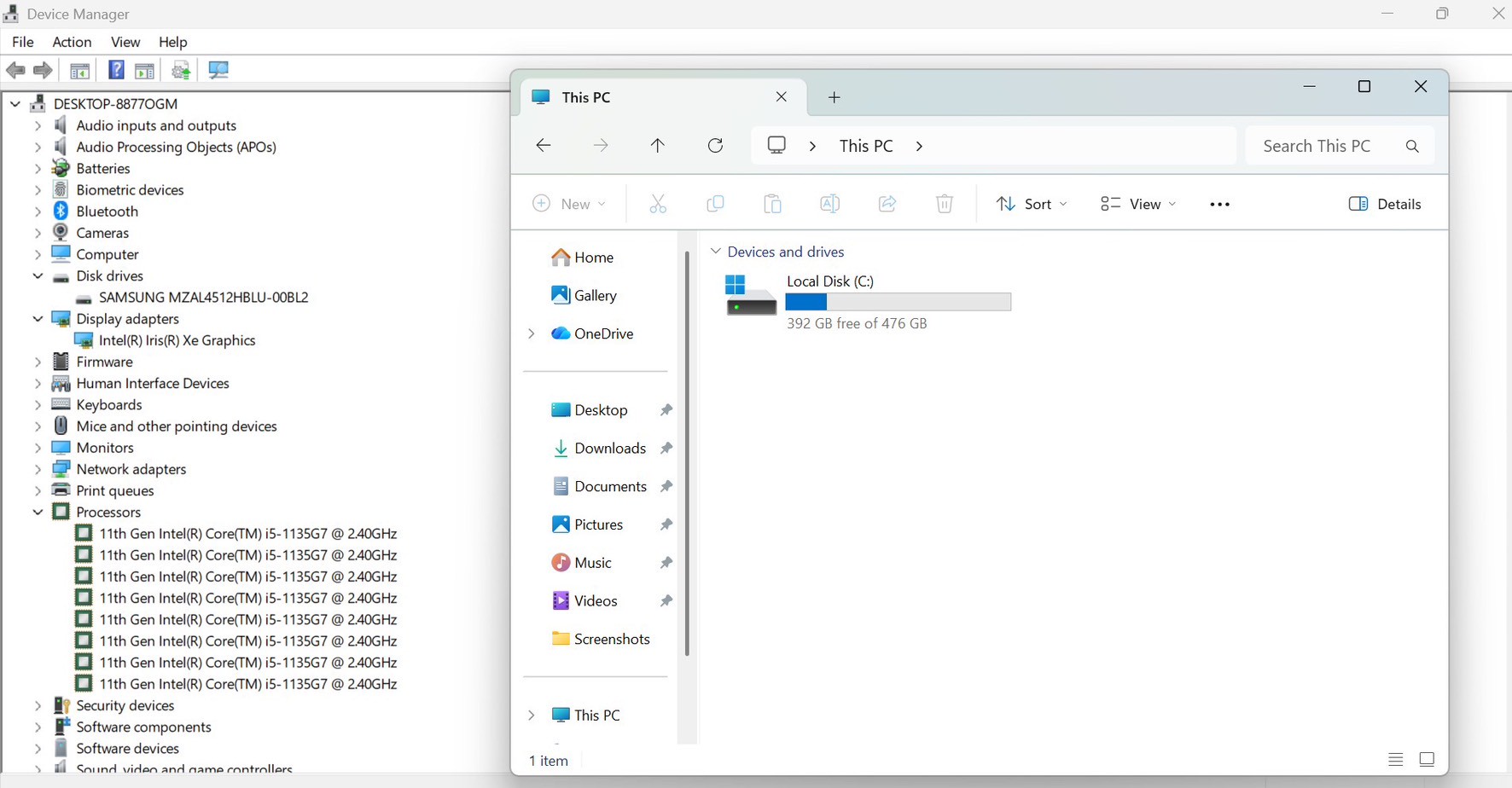This screenshot has width=1512, height=788.
Task: Open the See more ellipsis menu
Action: click(x=1219, y=204)
